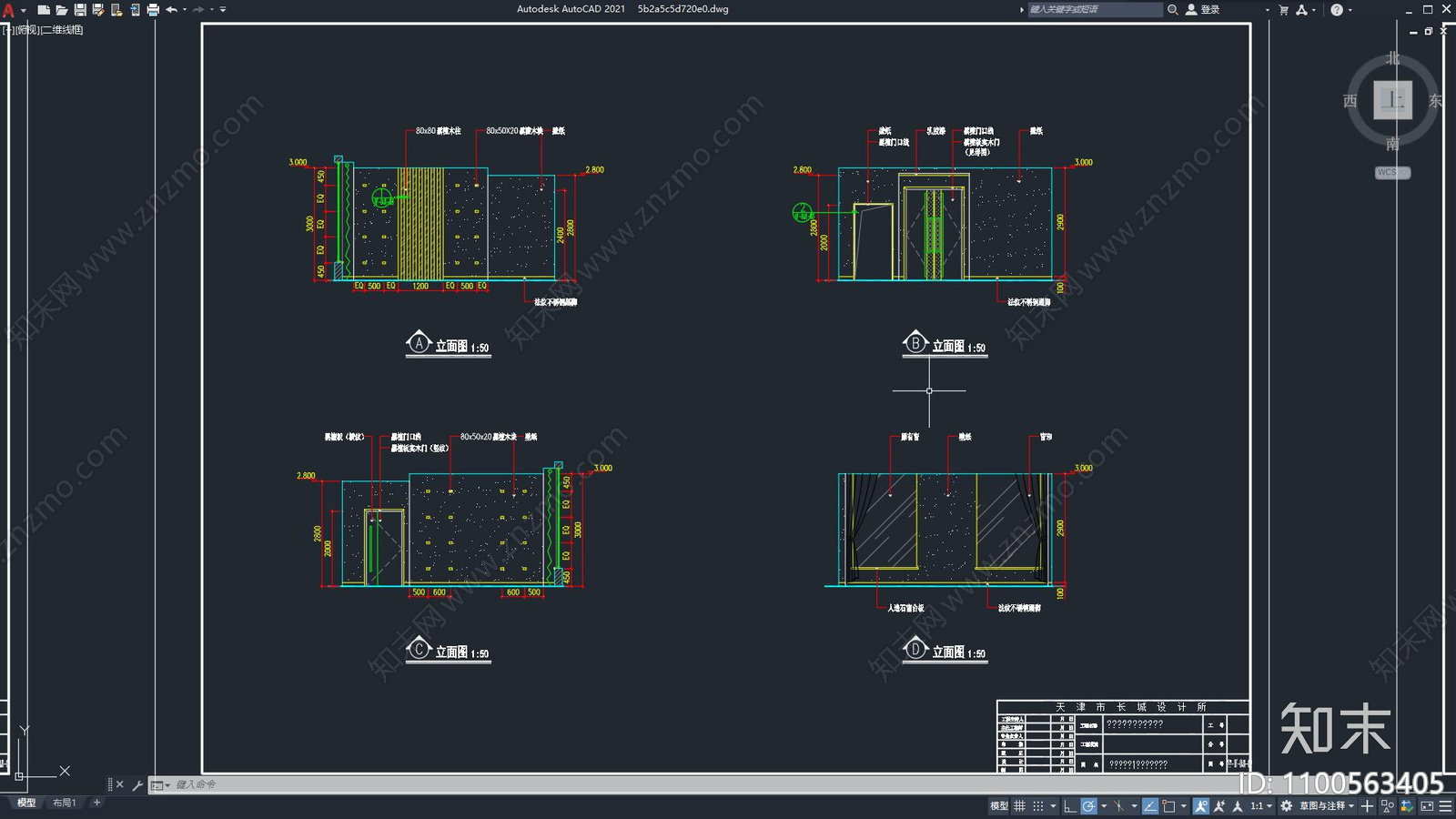Expand the Redo history dropdown arrow
The image size is (1456, 819).
[212, 10]
